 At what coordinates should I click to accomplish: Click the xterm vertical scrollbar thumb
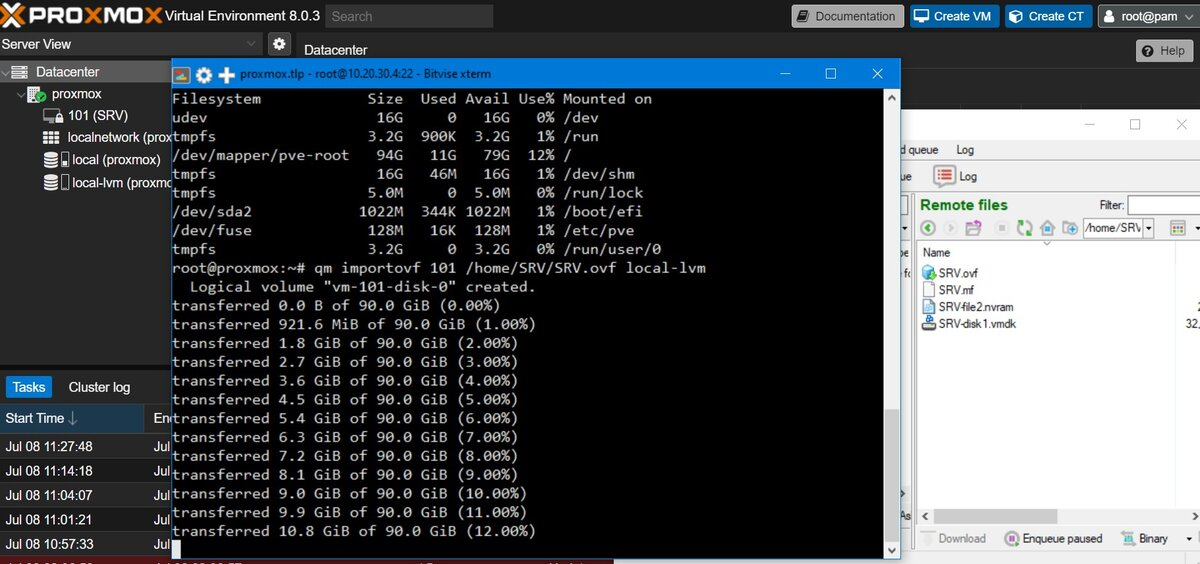891,475
